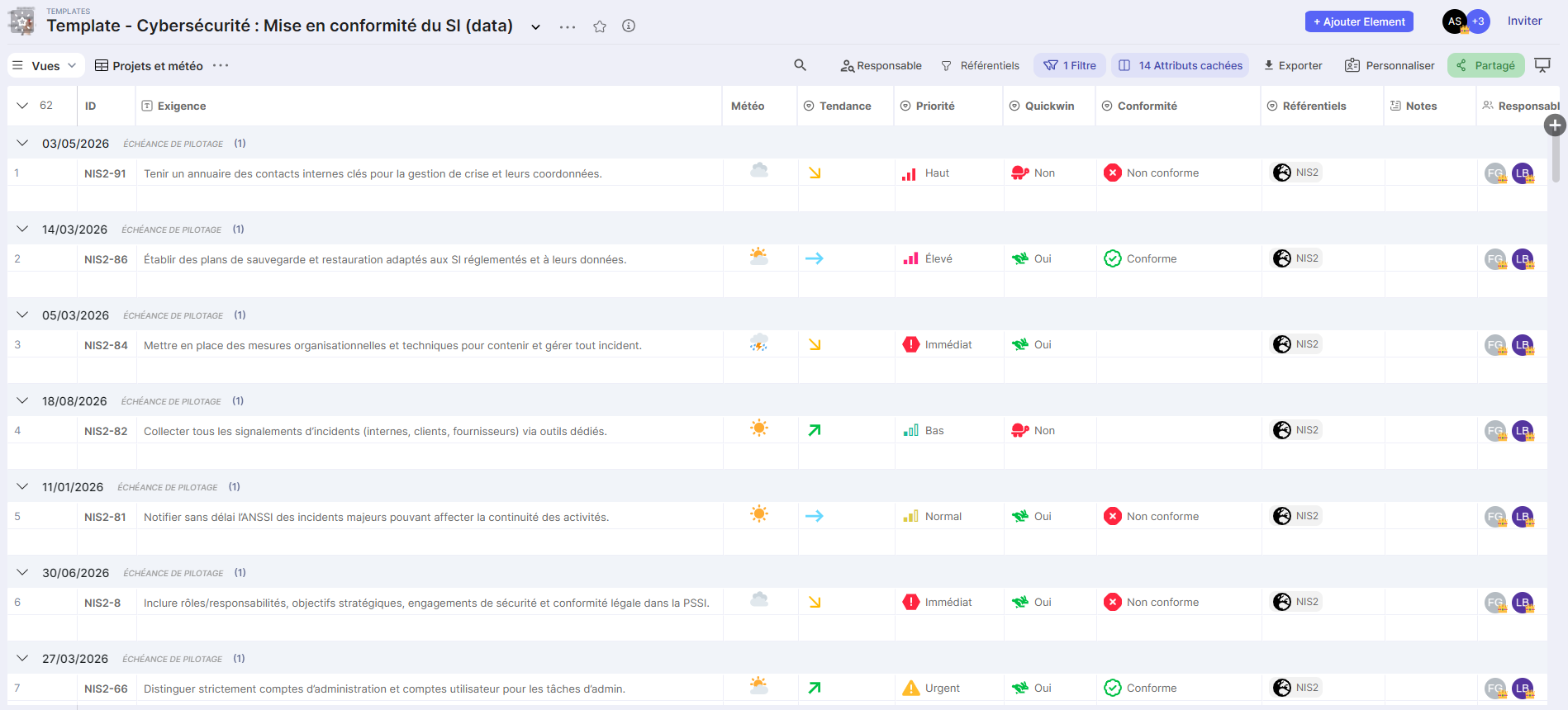Image resolution: width=1568 pixels, height=710 pixels.
Task: Toggle the 14 Attributs cachées visibility
Action: (x=1180, y=66)
